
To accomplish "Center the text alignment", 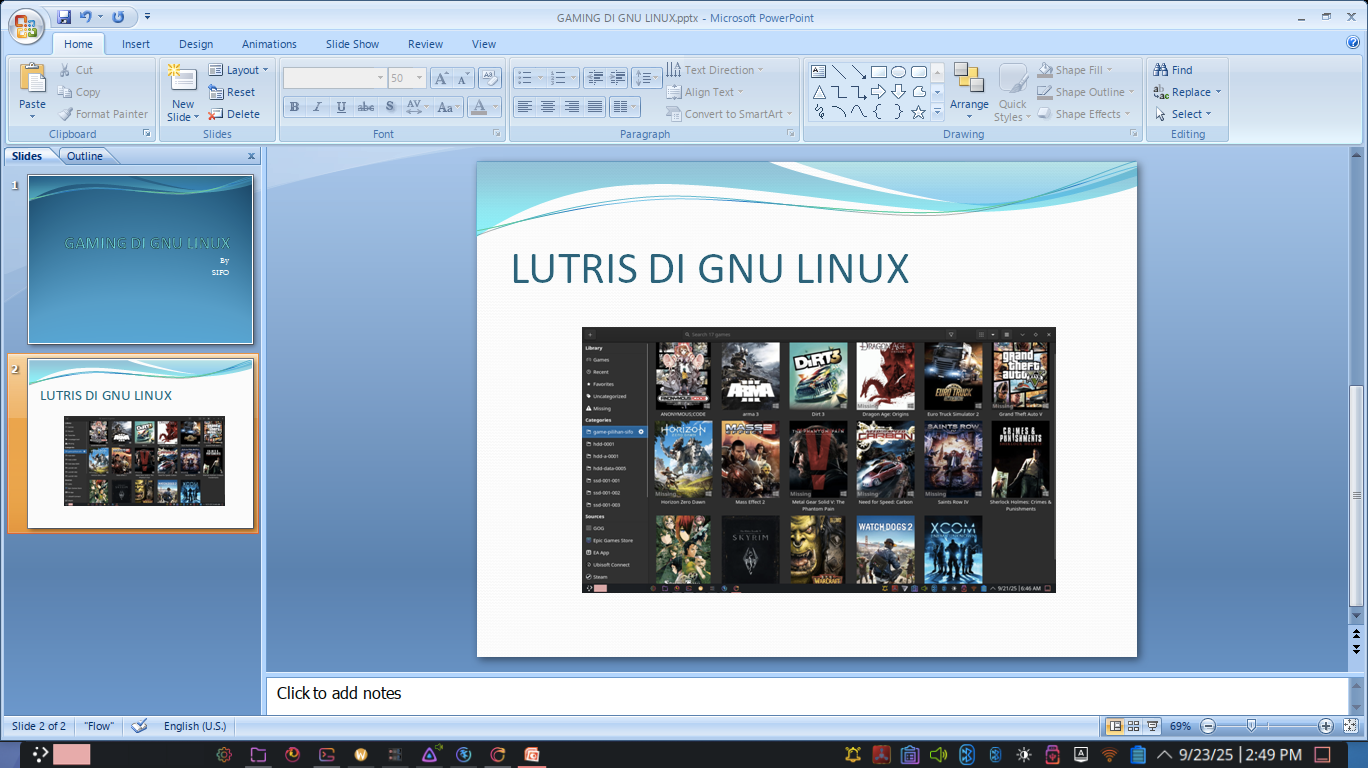I will pos(548,107).
